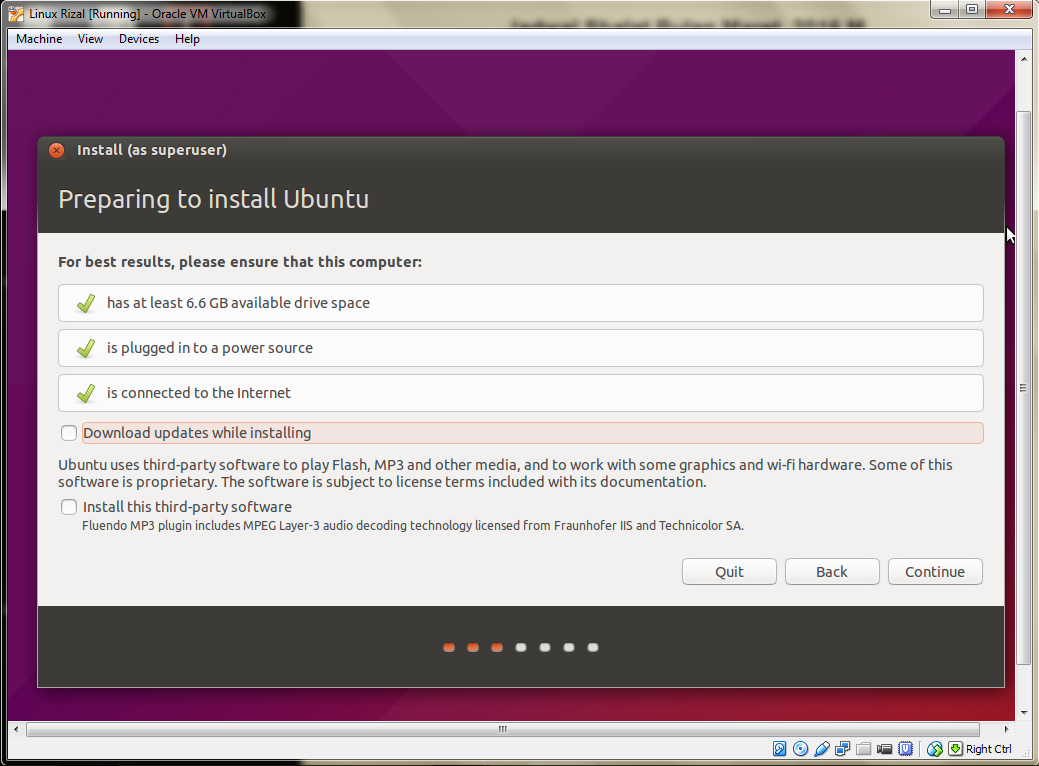Click the network adapters status icon
1039x766 pixels.
842,749
